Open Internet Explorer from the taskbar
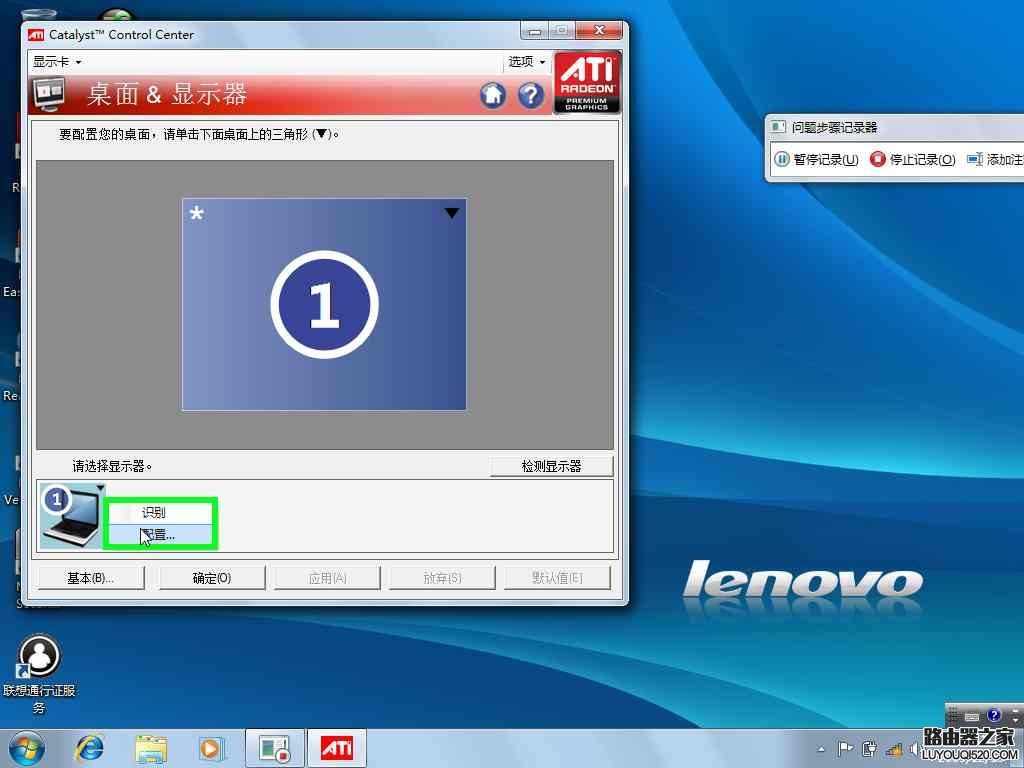The height and width of the screenshot is (768, 1024). coord(89,747)
